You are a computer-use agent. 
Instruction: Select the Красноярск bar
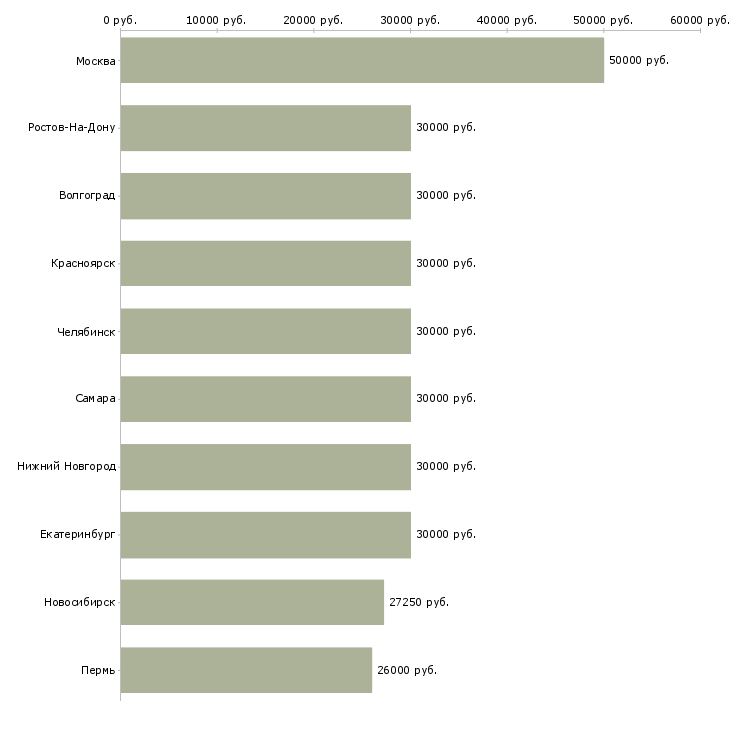coord(265,263)
